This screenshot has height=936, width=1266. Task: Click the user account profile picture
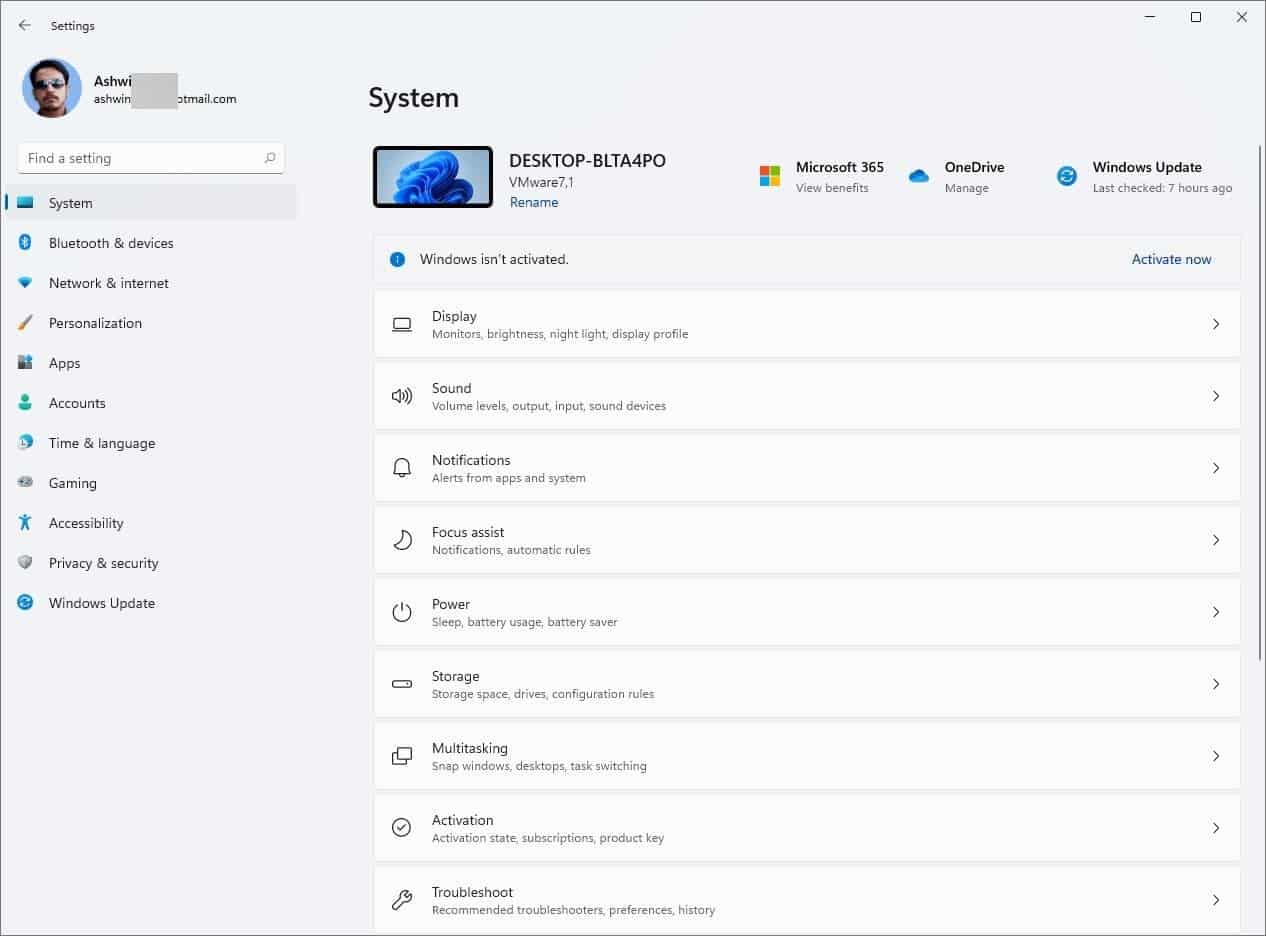pos(51,88)
